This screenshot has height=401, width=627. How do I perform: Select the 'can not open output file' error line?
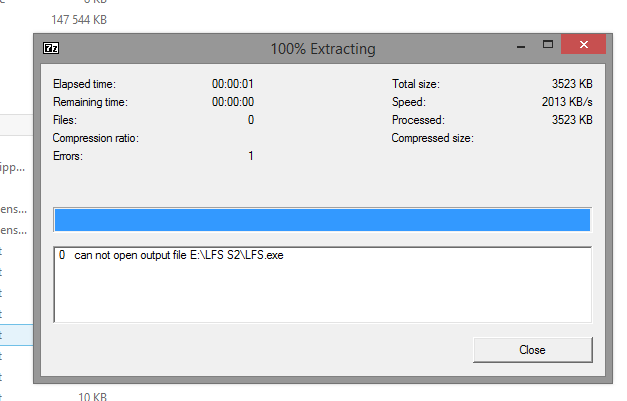[x=171, y=255]
